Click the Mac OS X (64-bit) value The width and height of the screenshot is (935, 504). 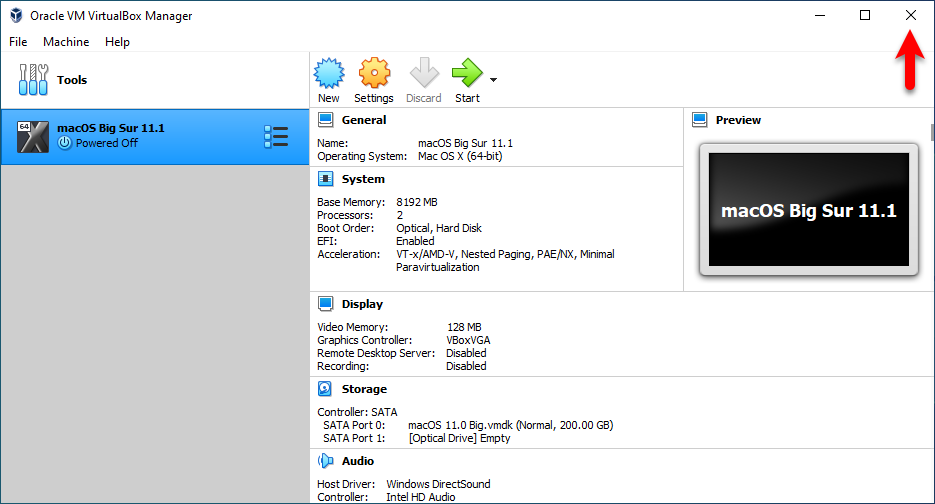(x=460, y=156)
